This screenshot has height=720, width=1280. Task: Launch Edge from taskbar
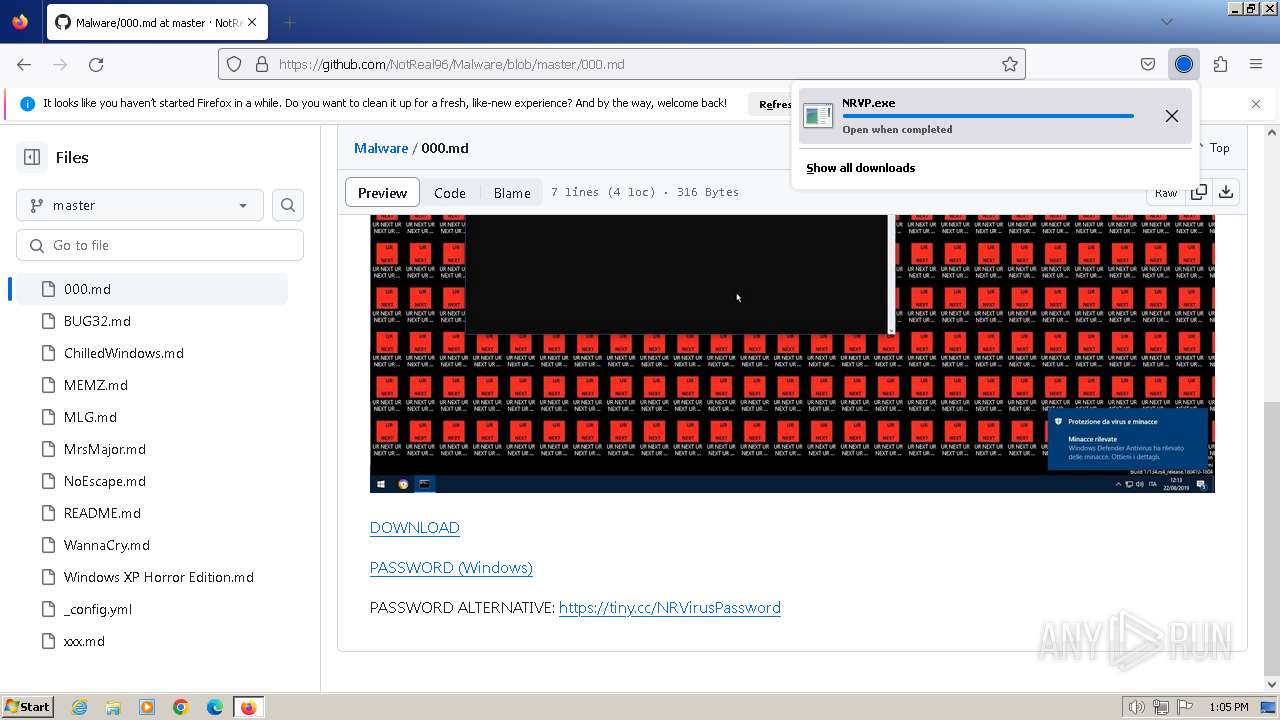pos(215,707)
